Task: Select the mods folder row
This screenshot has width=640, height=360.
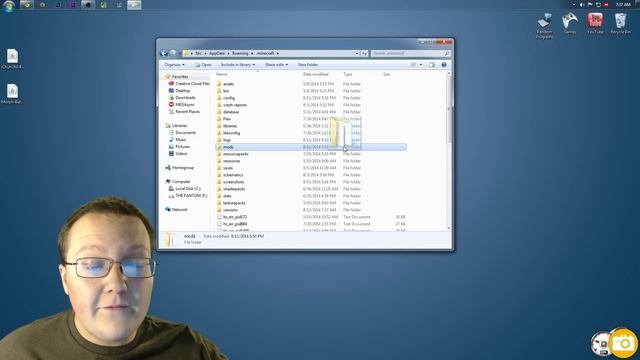Action: [310, 147]
